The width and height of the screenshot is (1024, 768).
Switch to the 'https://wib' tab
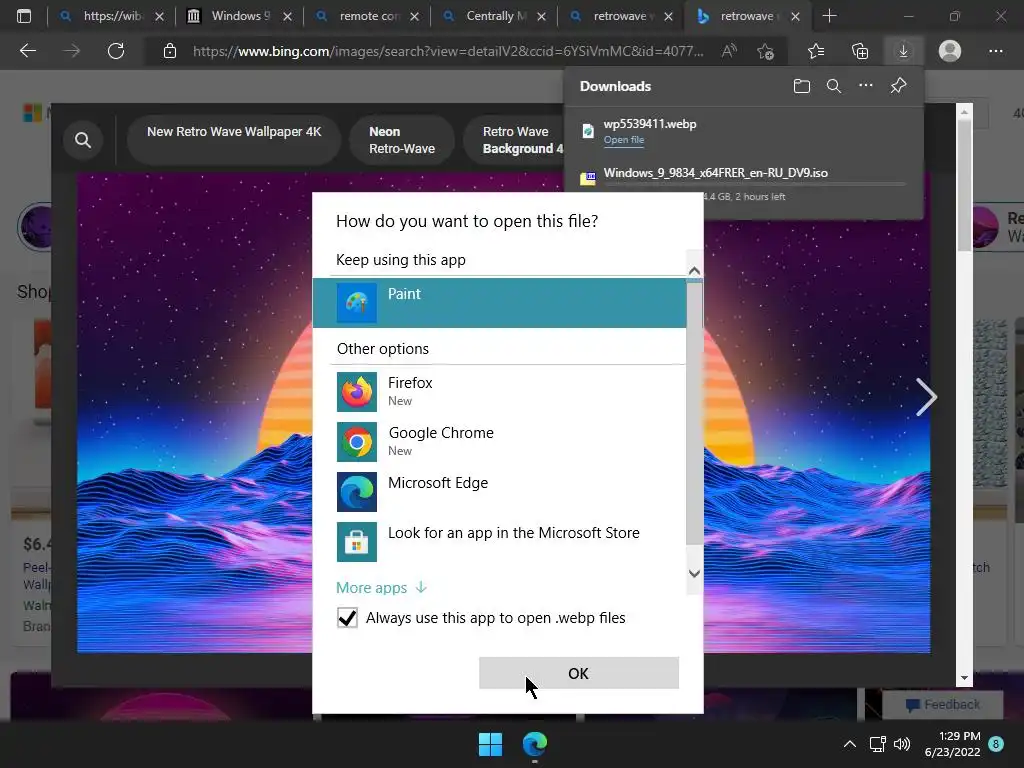point(112,16)
